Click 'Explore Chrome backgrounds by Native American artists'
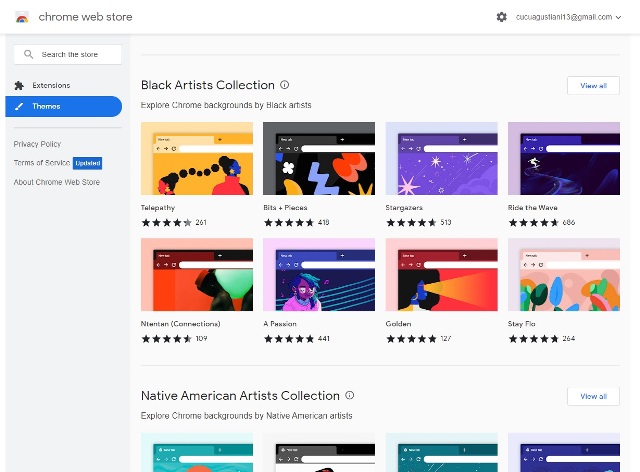This screenshot has width=640, height=472. pos(247,416)
